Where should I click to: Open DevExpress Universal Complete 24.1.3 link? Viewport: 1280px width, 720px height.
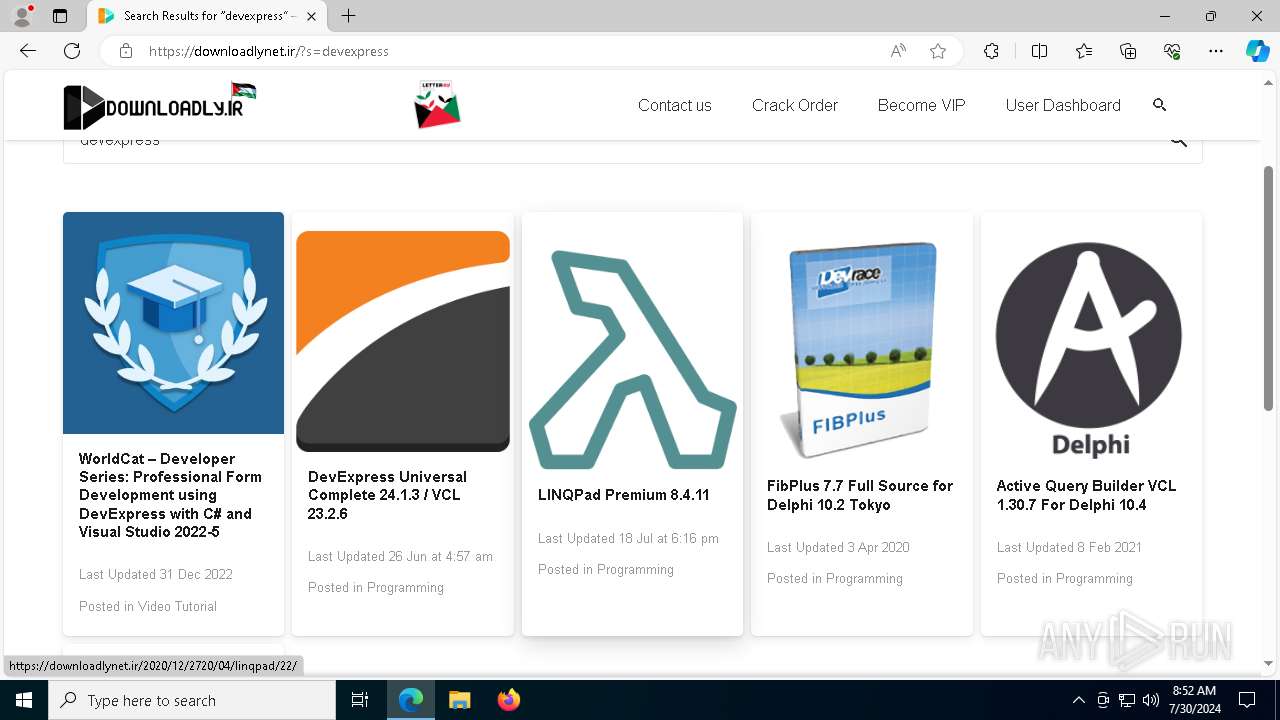coord(387,495)
